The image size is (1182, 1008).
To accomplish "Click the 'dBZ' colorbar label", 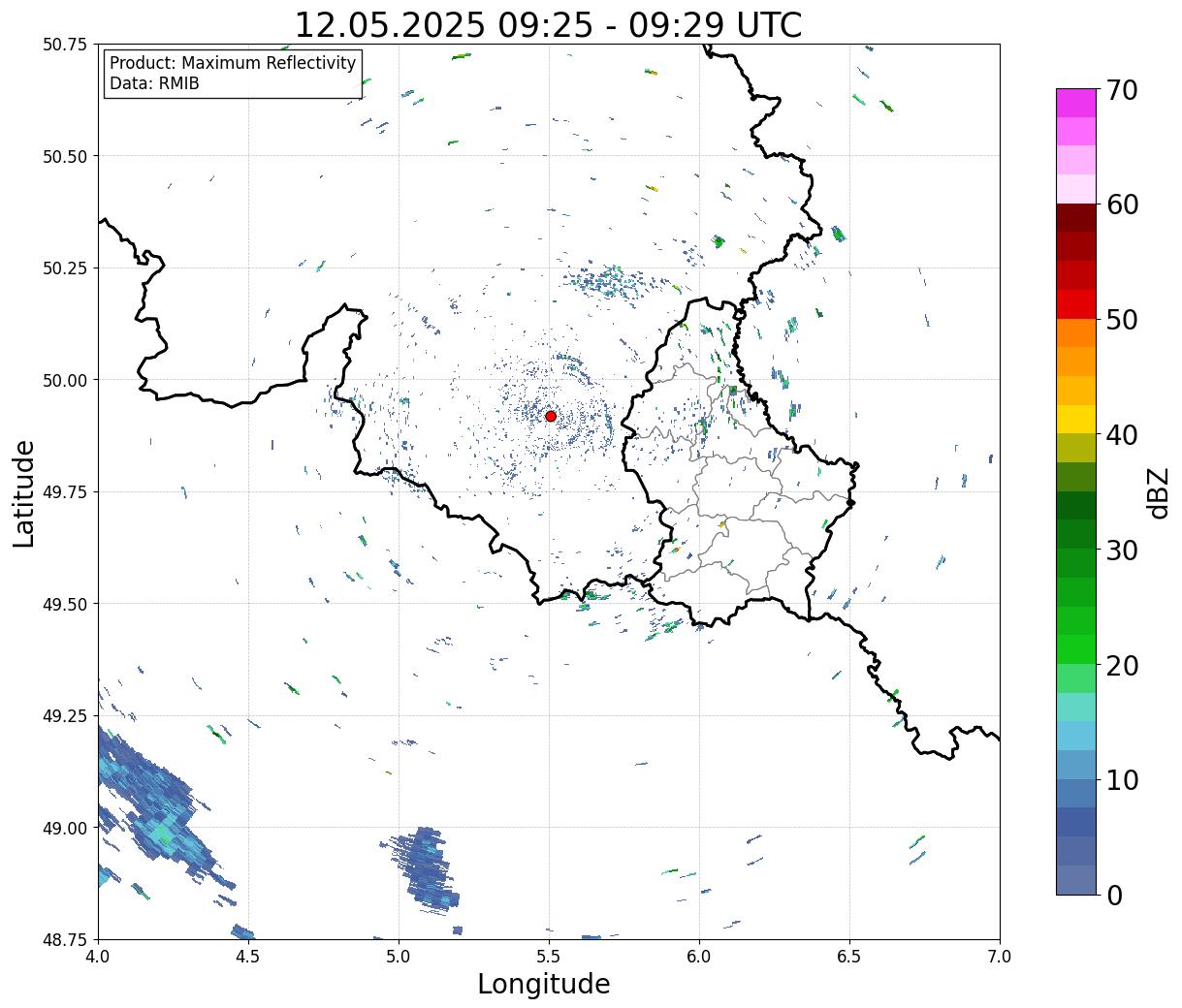I will tap(1158, 492).
